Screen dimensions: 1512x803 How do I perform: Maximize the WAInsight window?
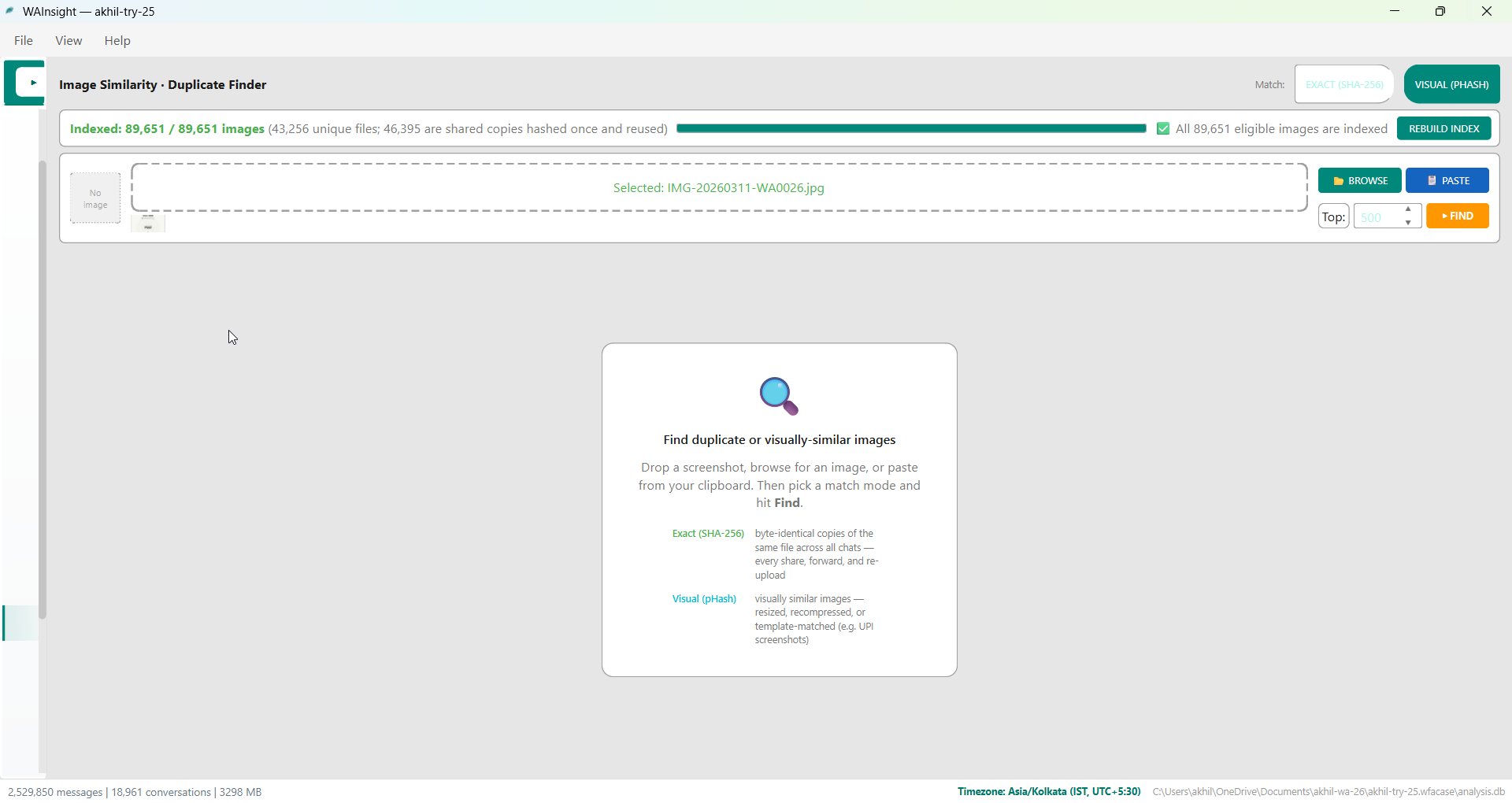[x=1440, y=11]
